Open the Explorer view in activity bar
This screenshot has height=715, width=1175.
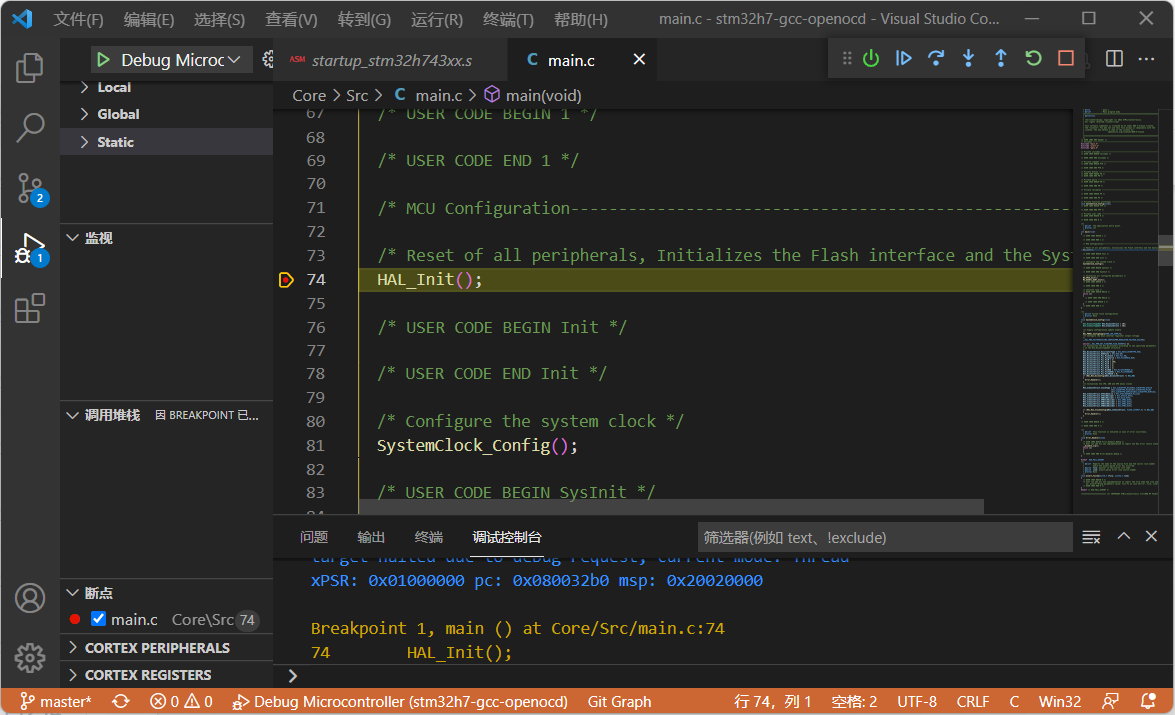30,68
